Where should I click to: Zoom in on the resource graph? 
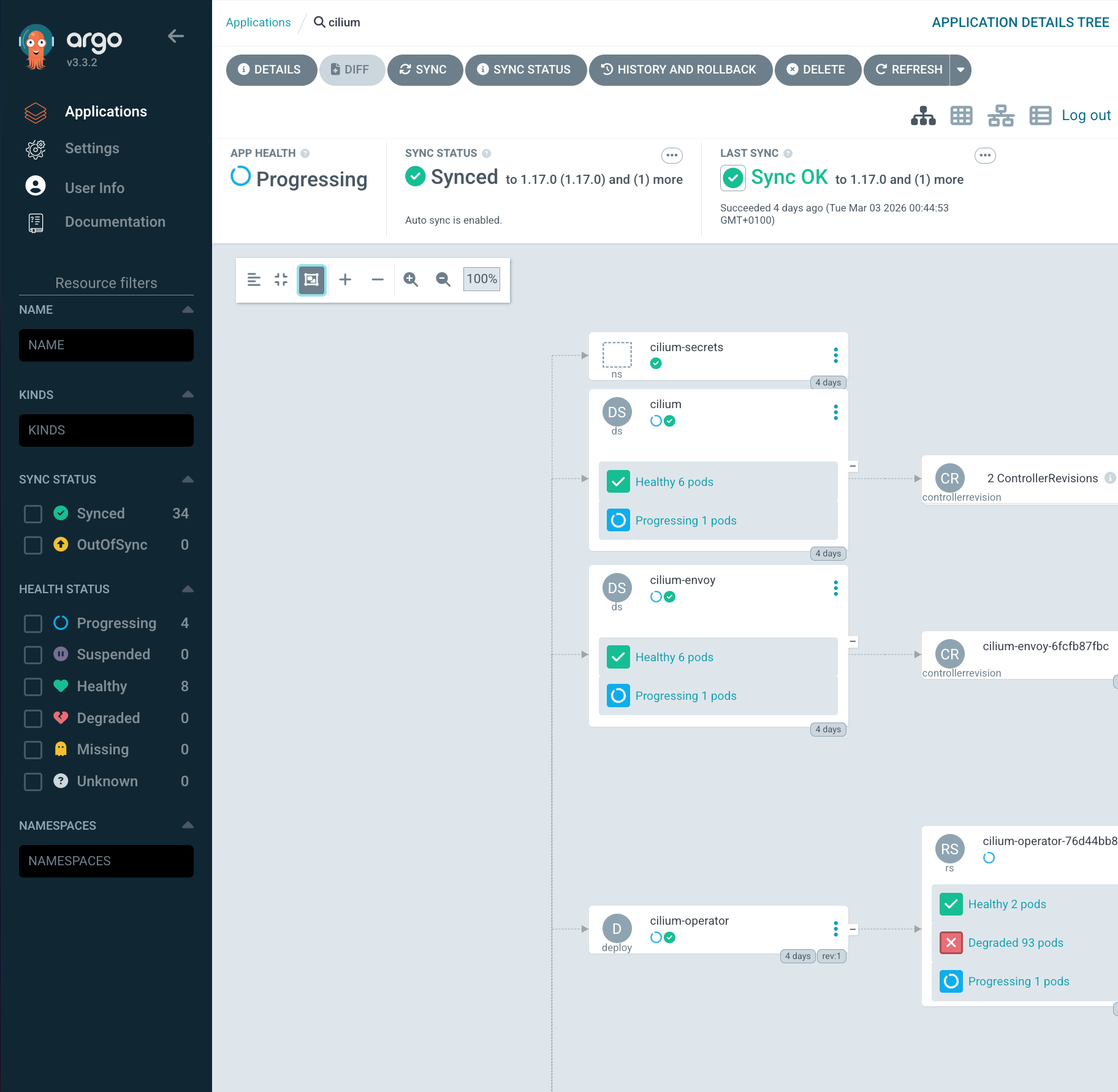coord(411,279)
